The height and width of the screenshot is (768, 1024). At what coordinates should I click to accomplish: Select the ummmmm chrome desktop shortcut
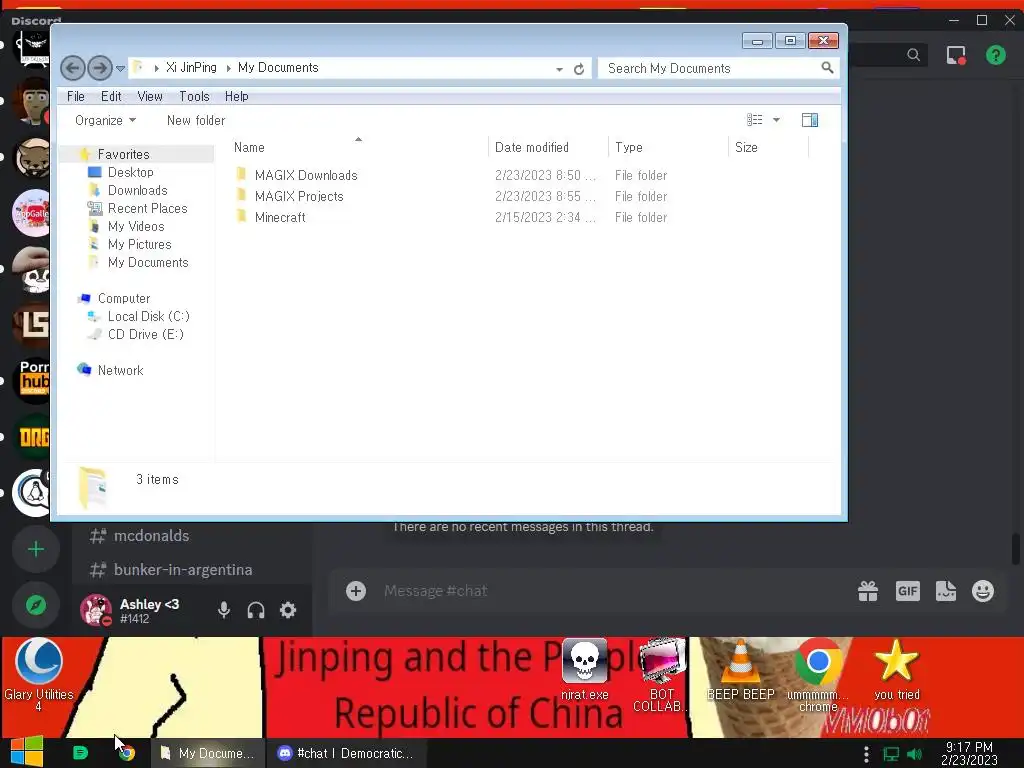click(x=818, y=675)
